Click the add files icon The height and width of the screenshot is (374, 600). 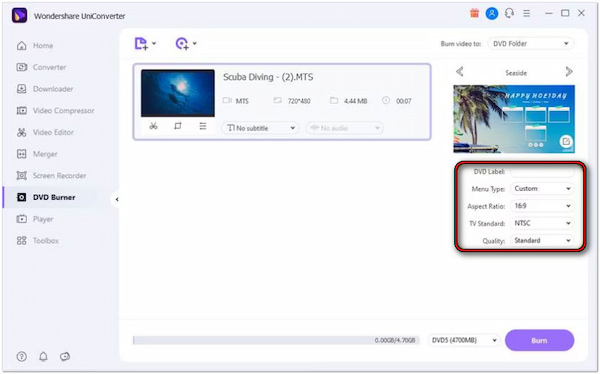pos(141,44)
